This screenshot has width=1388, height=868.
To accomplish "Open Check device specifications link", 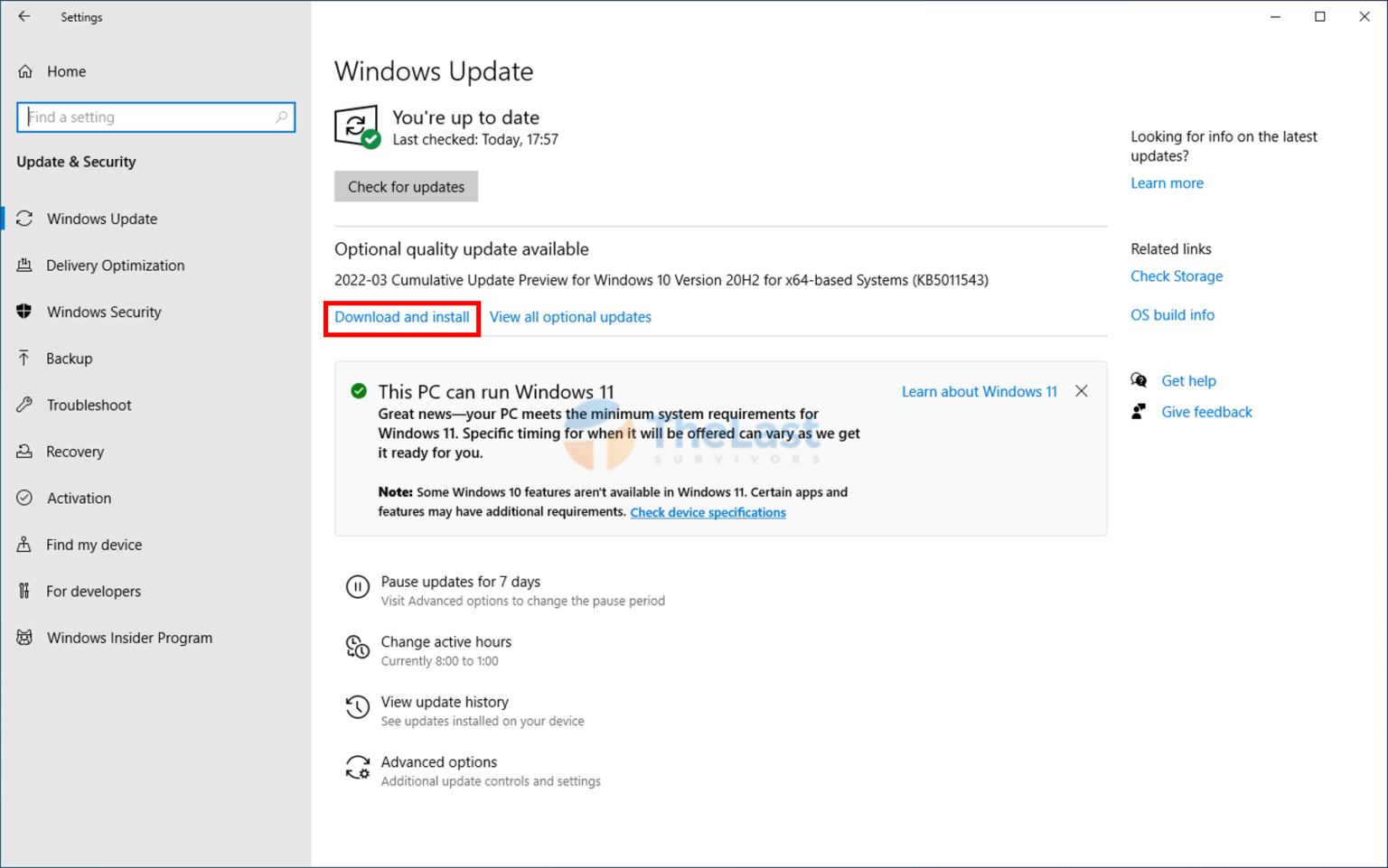I will coord(708,512).
